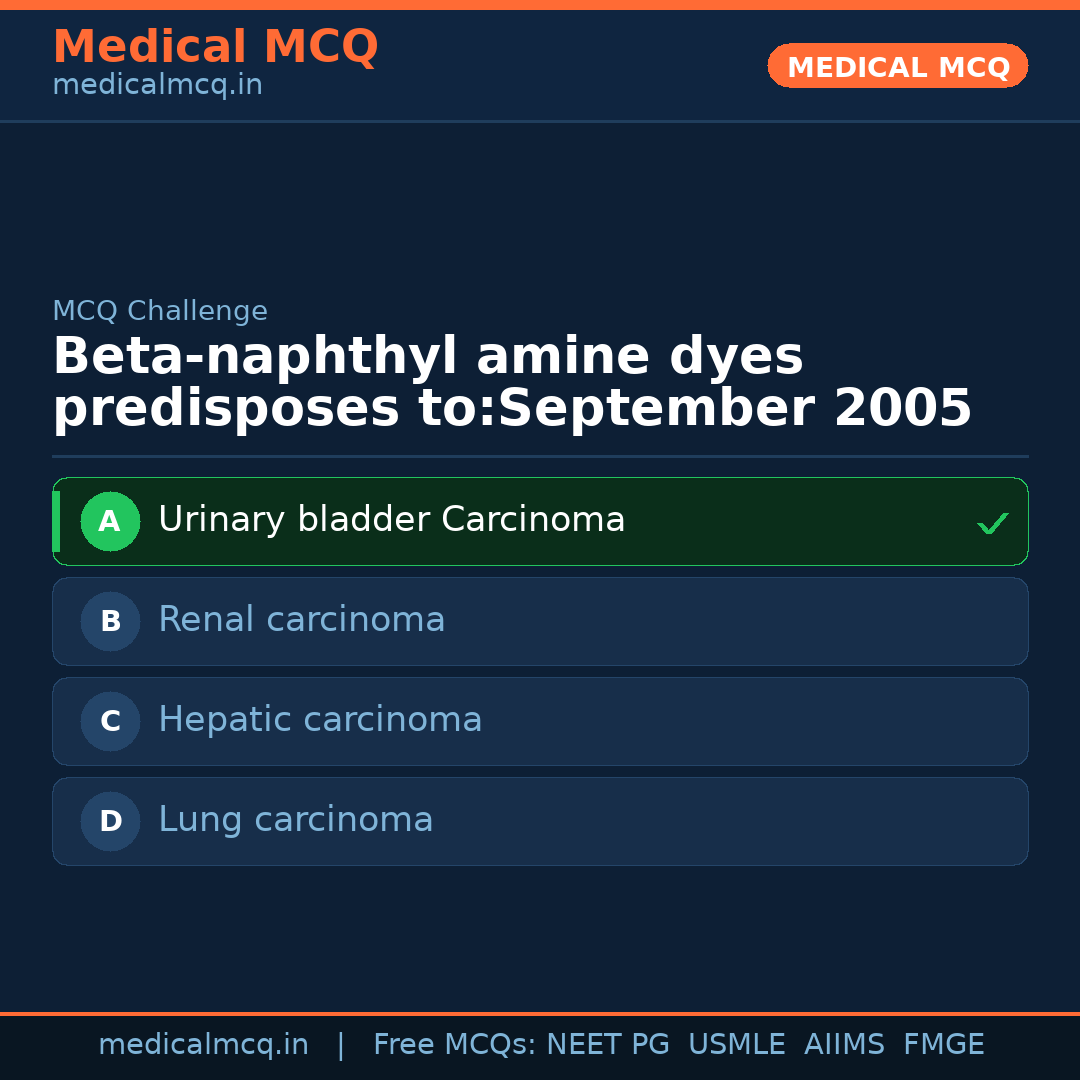This screenshot has height=1080, width=1080.
Task: Open medicalmcq.in link in footer
Action: [203, 1045]
